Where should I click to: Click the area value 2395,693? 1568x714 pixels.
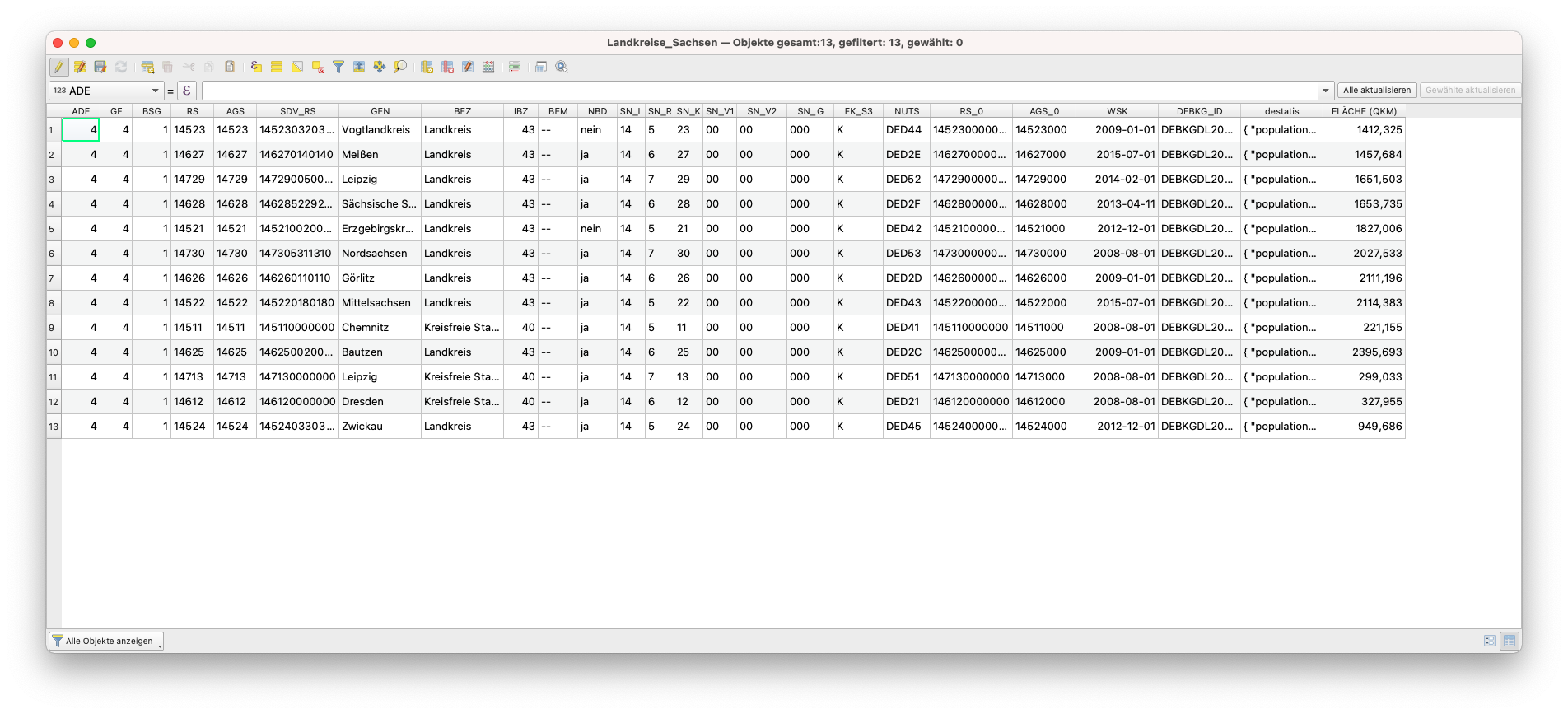(x=1364, y=352)
